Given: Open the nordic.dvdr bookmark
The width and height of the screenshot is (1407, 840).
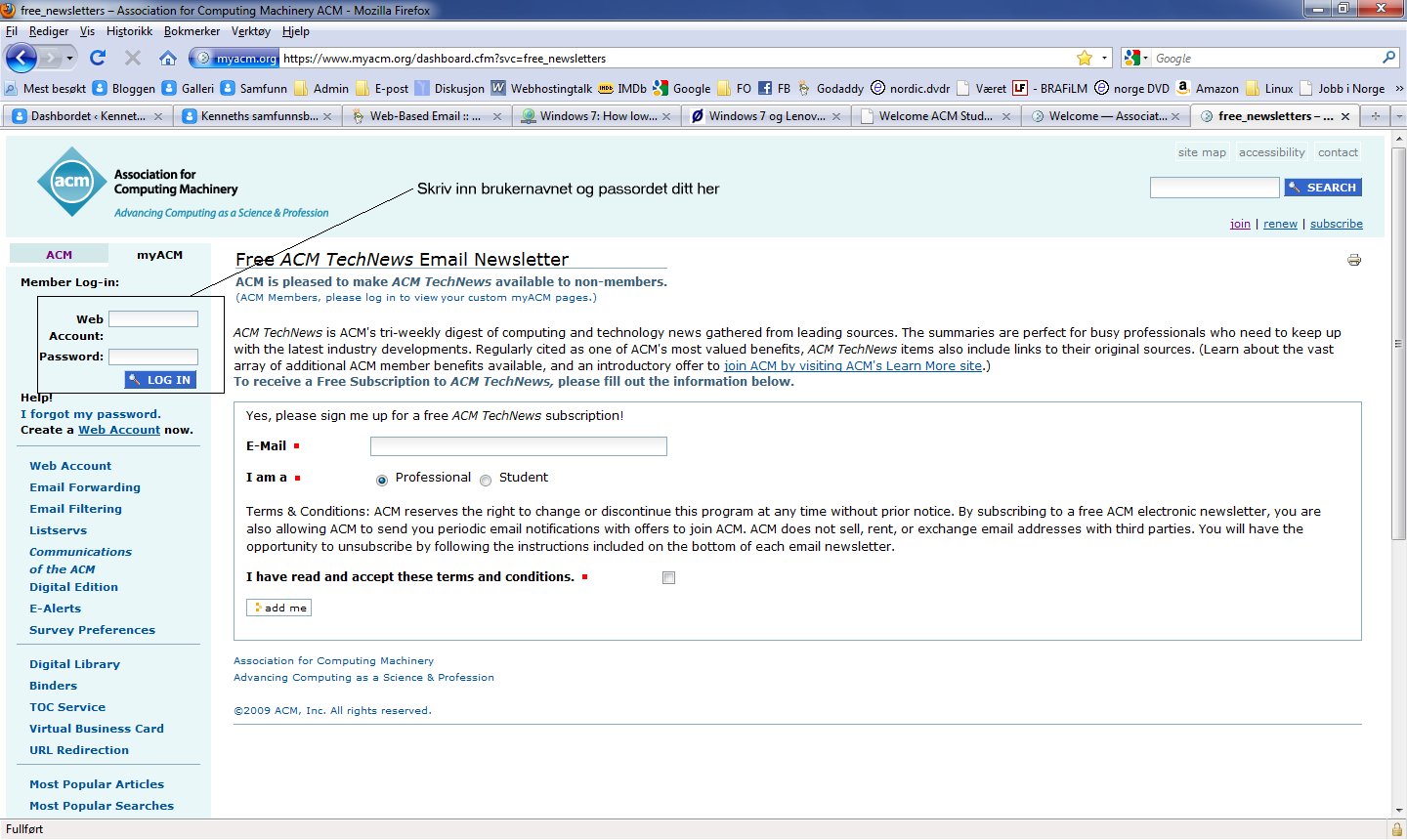Looking at the screenshot, I should 910,88.
